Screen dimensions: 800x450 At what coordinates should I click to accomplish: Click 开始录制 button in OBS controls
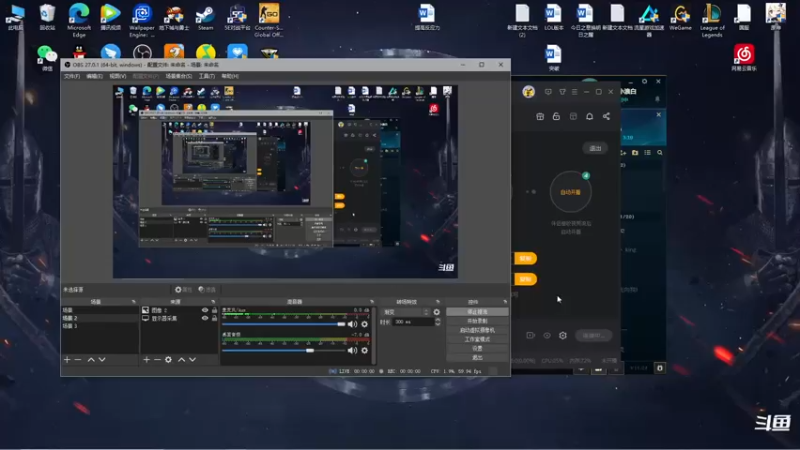coord(477,321)
